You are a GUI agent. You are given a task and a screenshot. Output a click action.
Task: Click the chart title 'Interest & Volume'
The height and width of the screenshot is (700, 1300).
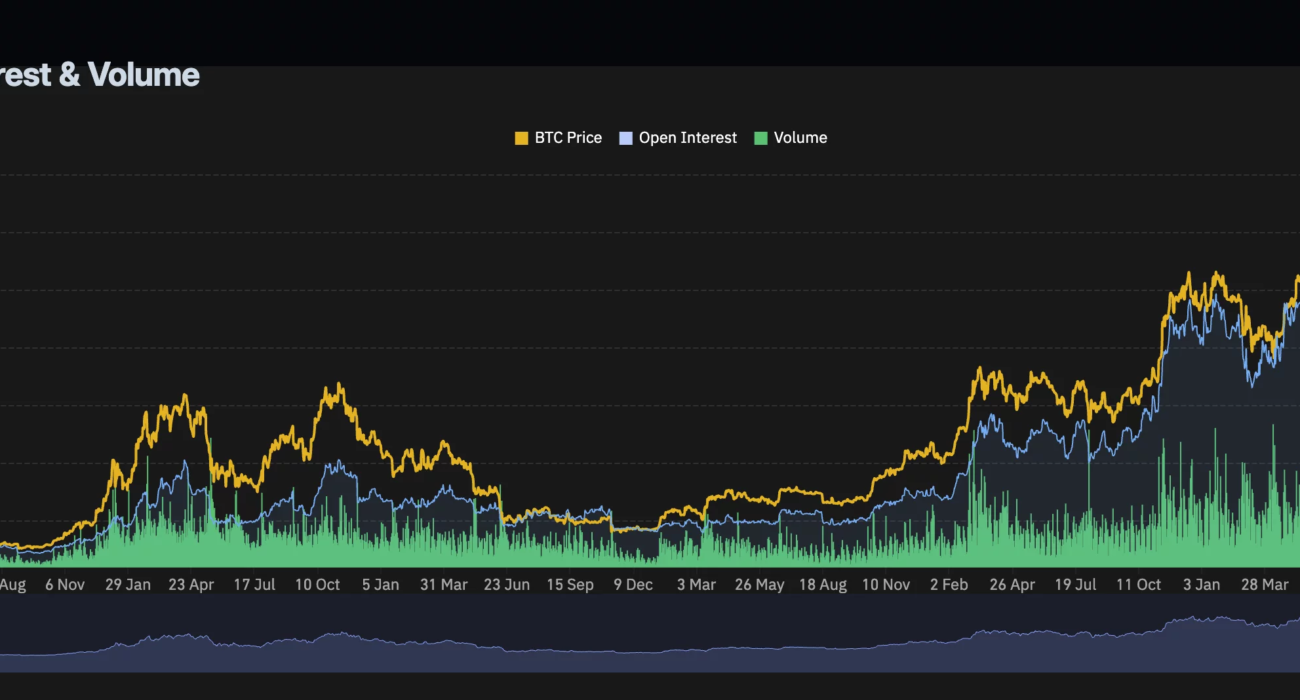click(100, 75)
